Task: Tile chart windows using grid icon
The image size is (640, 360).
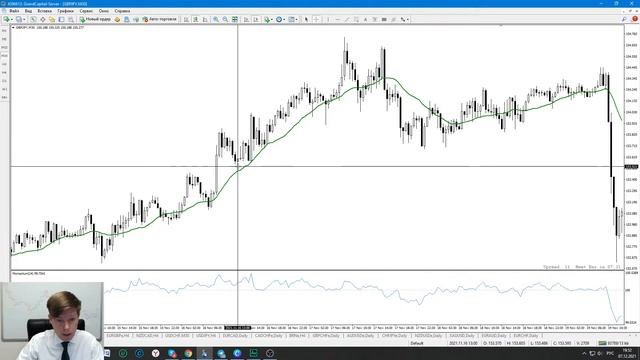Action: pyautogui.click(x=235, y=19)
